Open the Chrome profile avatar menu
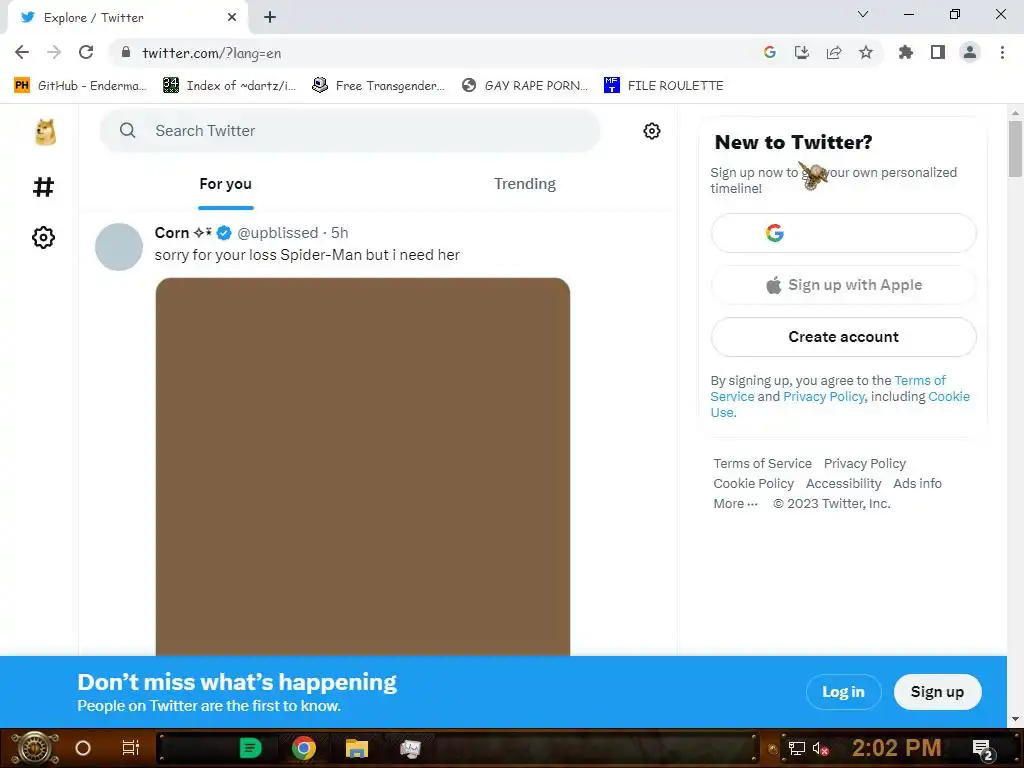Image resolution: width=1024 pixels, height=768 pixels. click(x=970, y=52)
